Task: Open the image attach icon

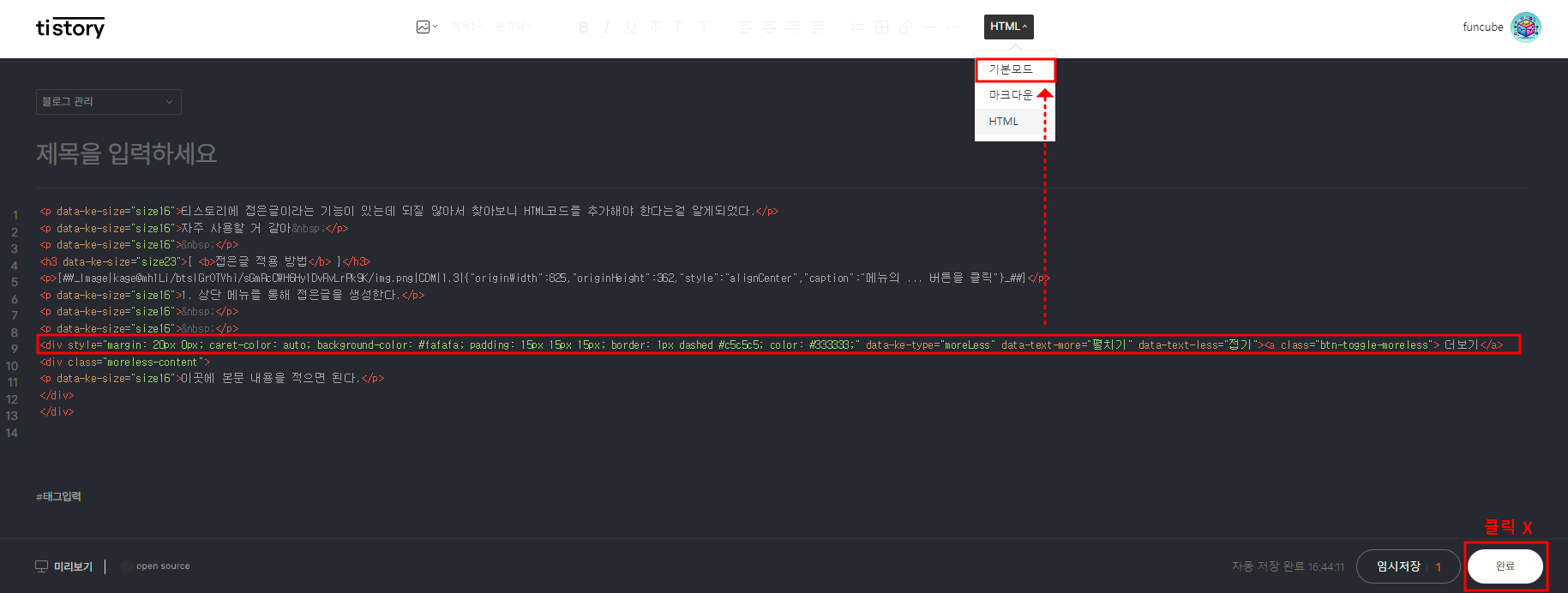Action: (x=424, y=27)
